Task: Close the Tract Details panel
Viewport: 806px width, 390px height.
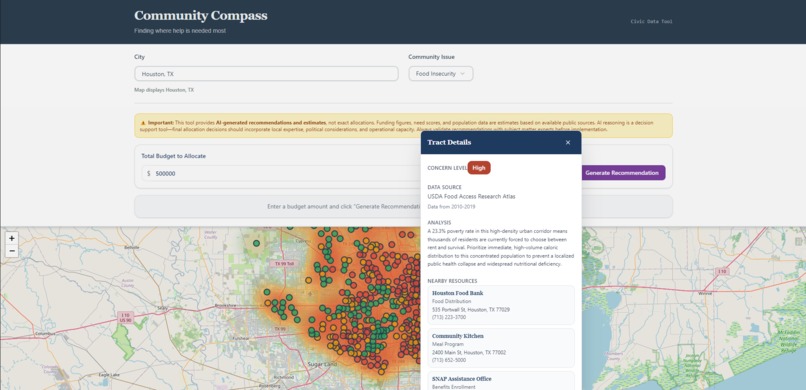Action: [x=567, y=142]
